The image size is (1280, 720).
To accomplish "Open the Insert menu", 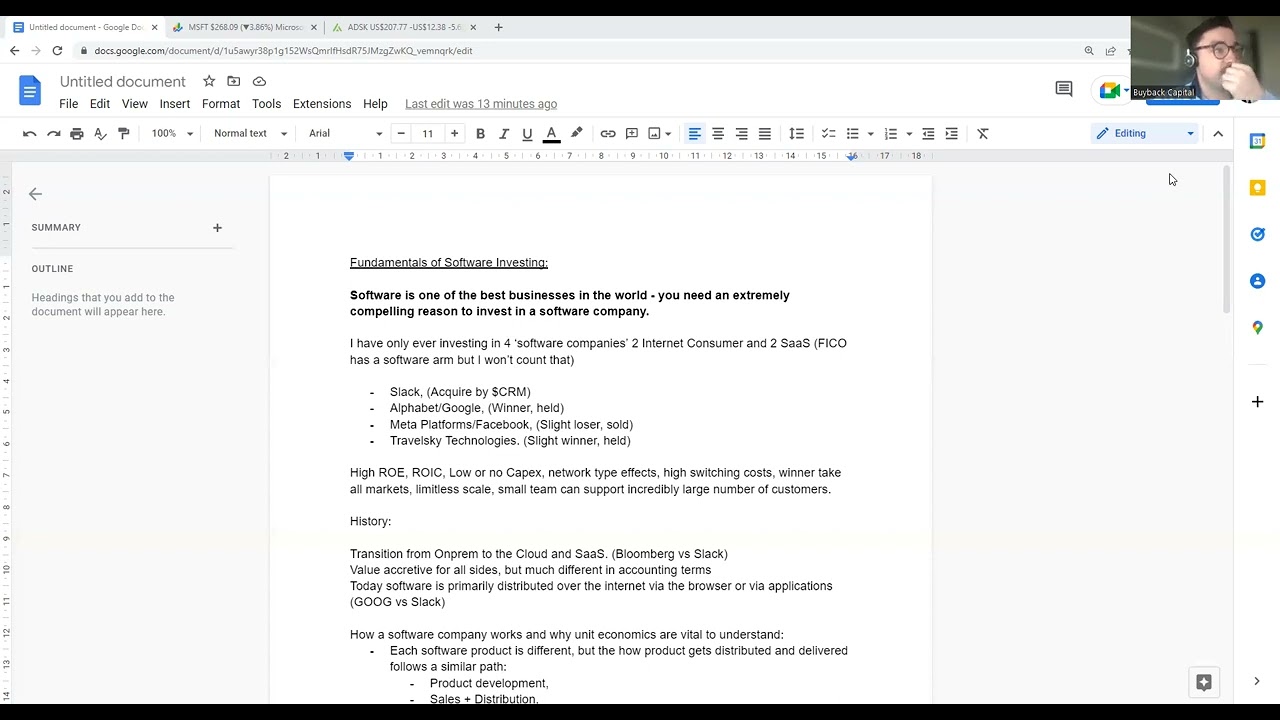I will click(175, 104).
